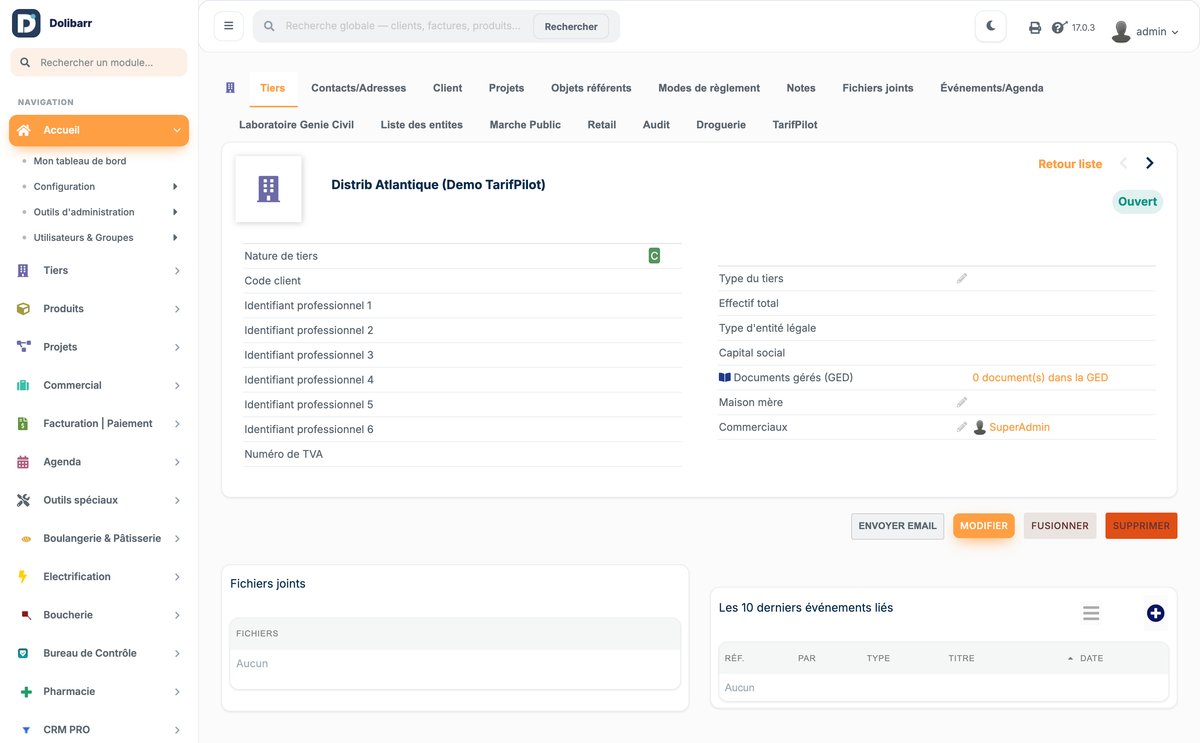
Task: Expand the Agenda sidebar chevron
Action: click(x=177, y=462)
